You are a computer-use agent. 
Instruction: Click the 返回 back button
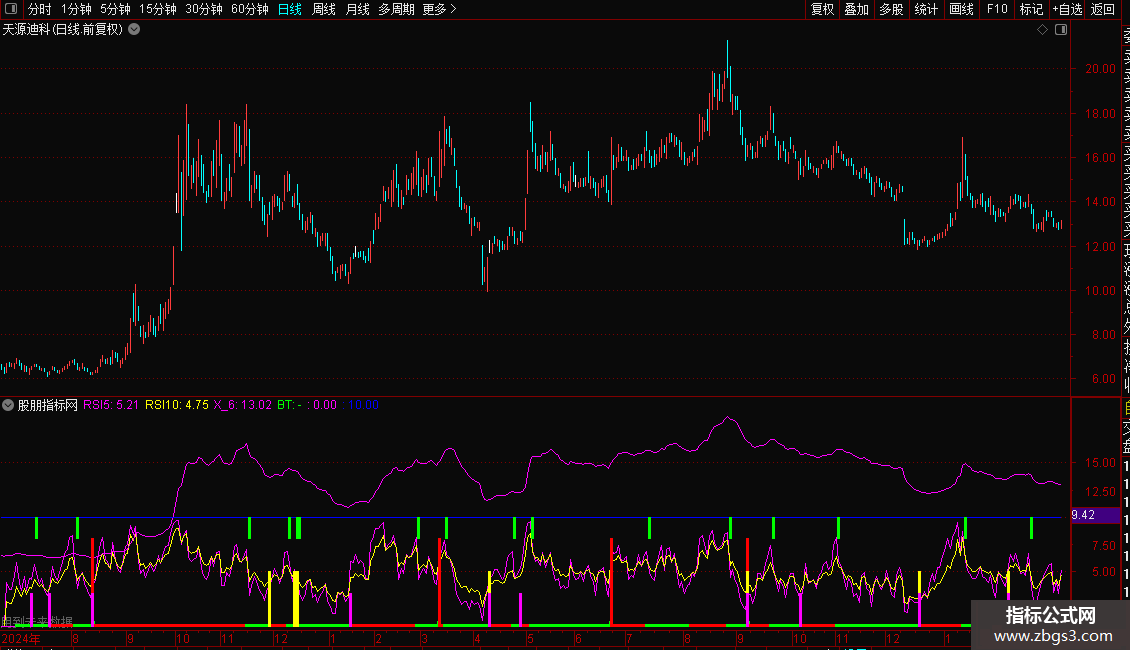pyautogui.click(x=1103, y=9)
